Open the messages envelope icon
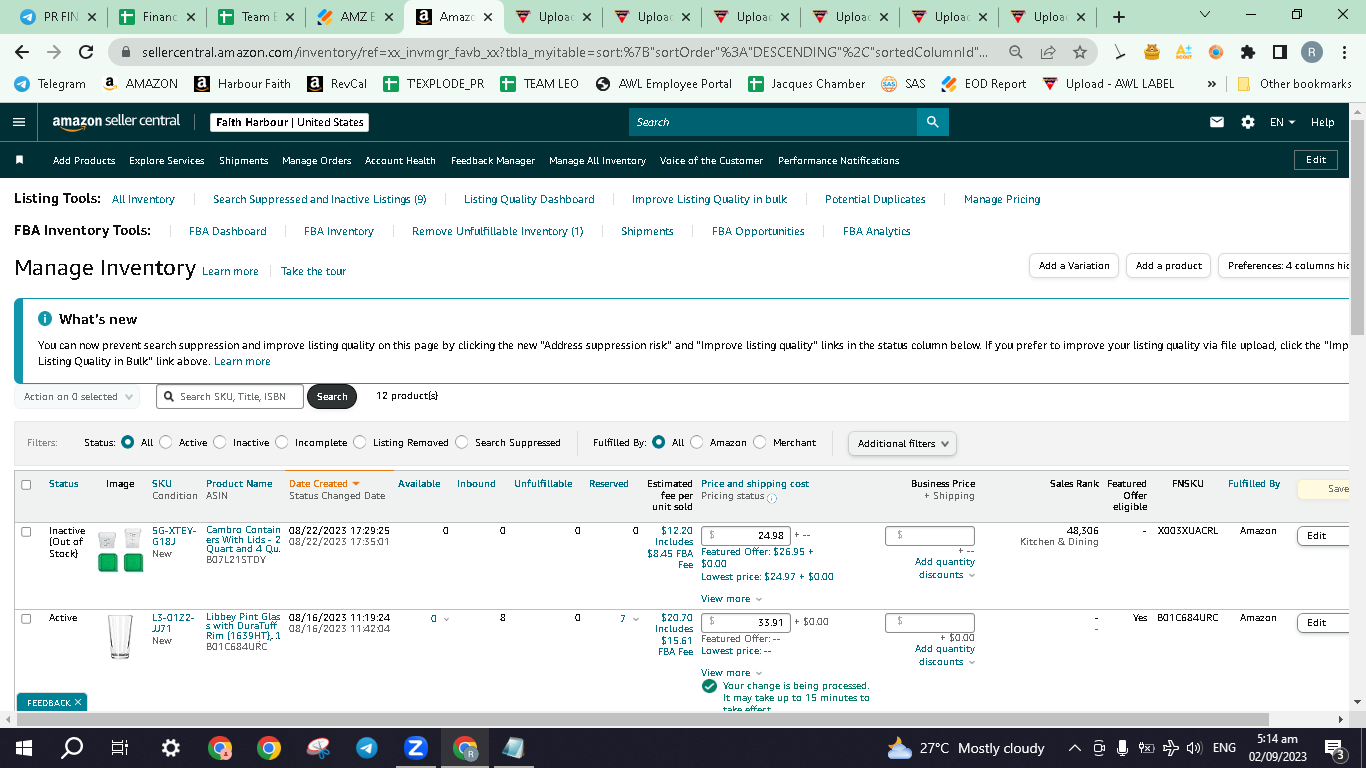Image resolution: width=1366 pixels, height=768 pixels. click(x=1217, y=122)
